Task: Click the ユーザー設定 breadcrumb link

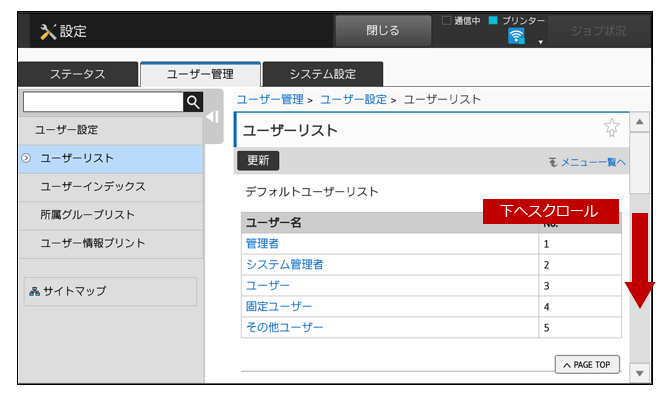Action: coord(353,100)
